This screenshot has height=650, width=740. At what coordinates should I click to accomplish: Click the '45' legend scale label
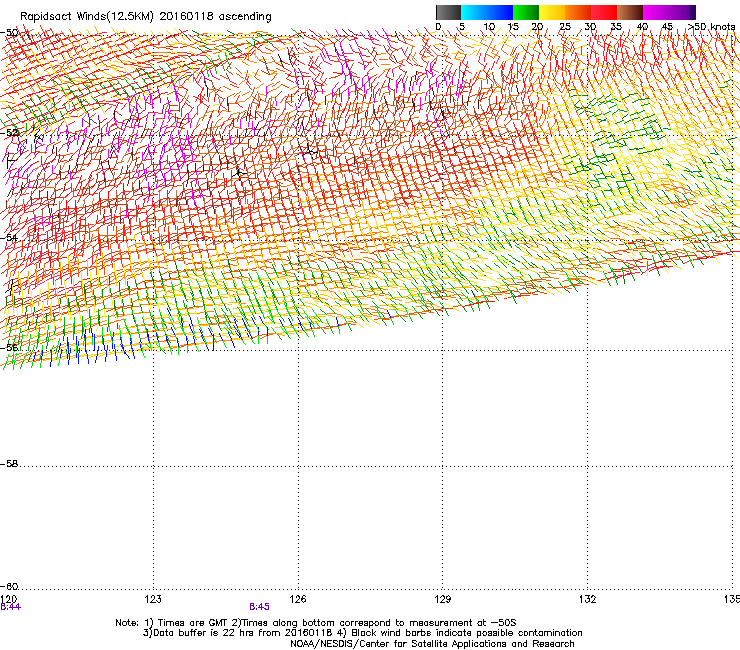(667, 27)
